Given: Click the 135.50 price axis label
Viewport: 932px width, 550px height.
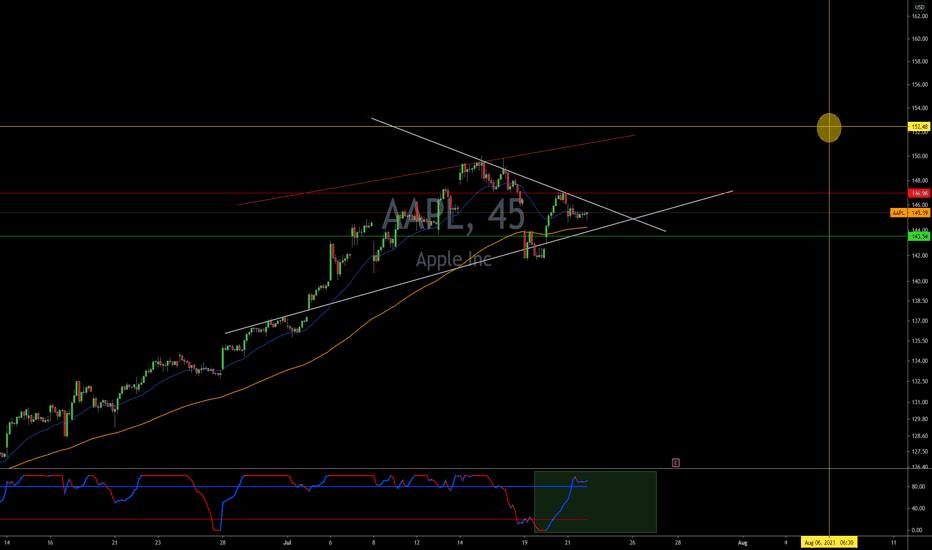Looking at the screenshot, I should tap(920, 341).
